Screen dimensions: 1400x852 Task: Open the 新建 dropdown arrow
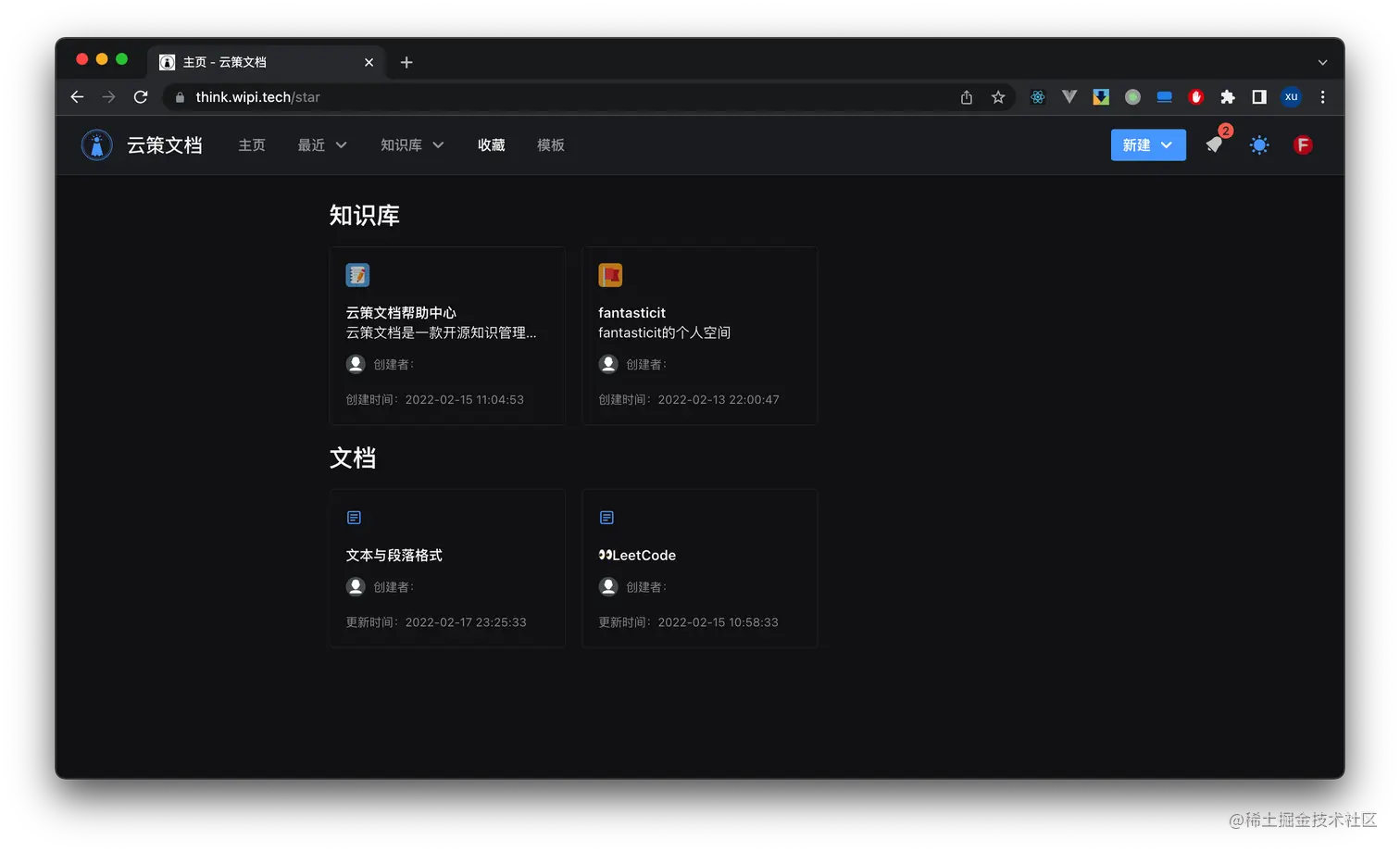pyautogui.click(x=1167, y=144)
